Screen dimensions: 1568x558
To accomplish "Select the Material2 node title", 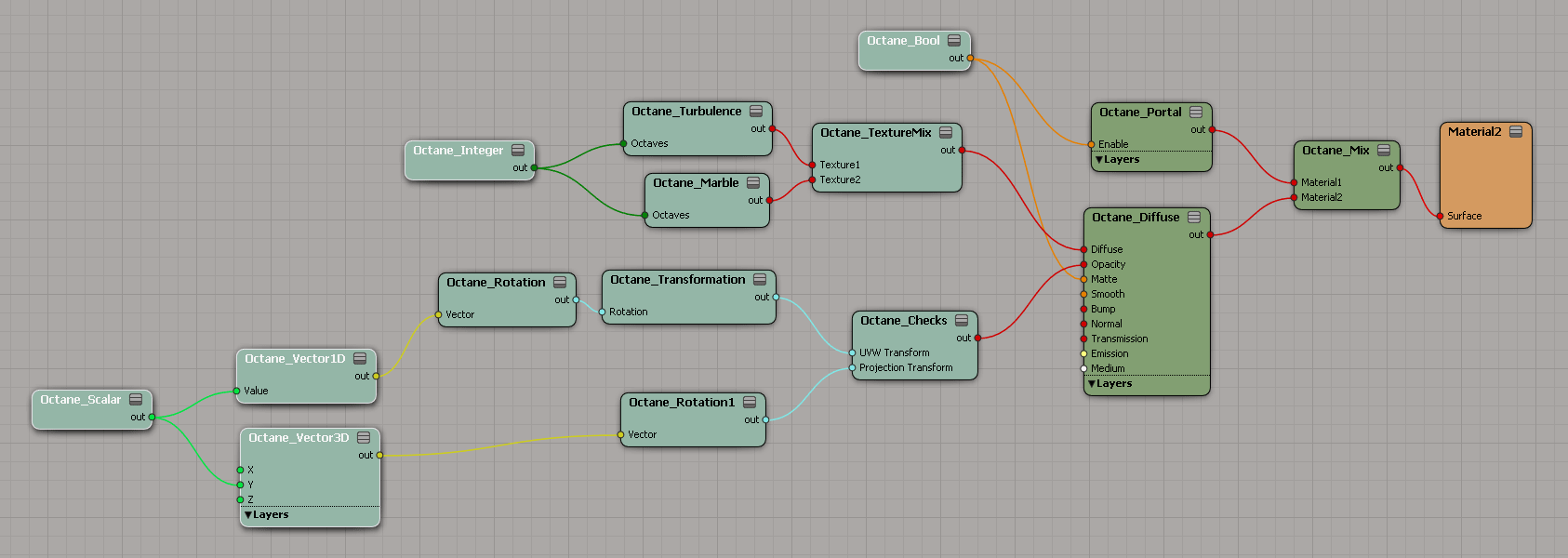I will (x=1474, y=131).
